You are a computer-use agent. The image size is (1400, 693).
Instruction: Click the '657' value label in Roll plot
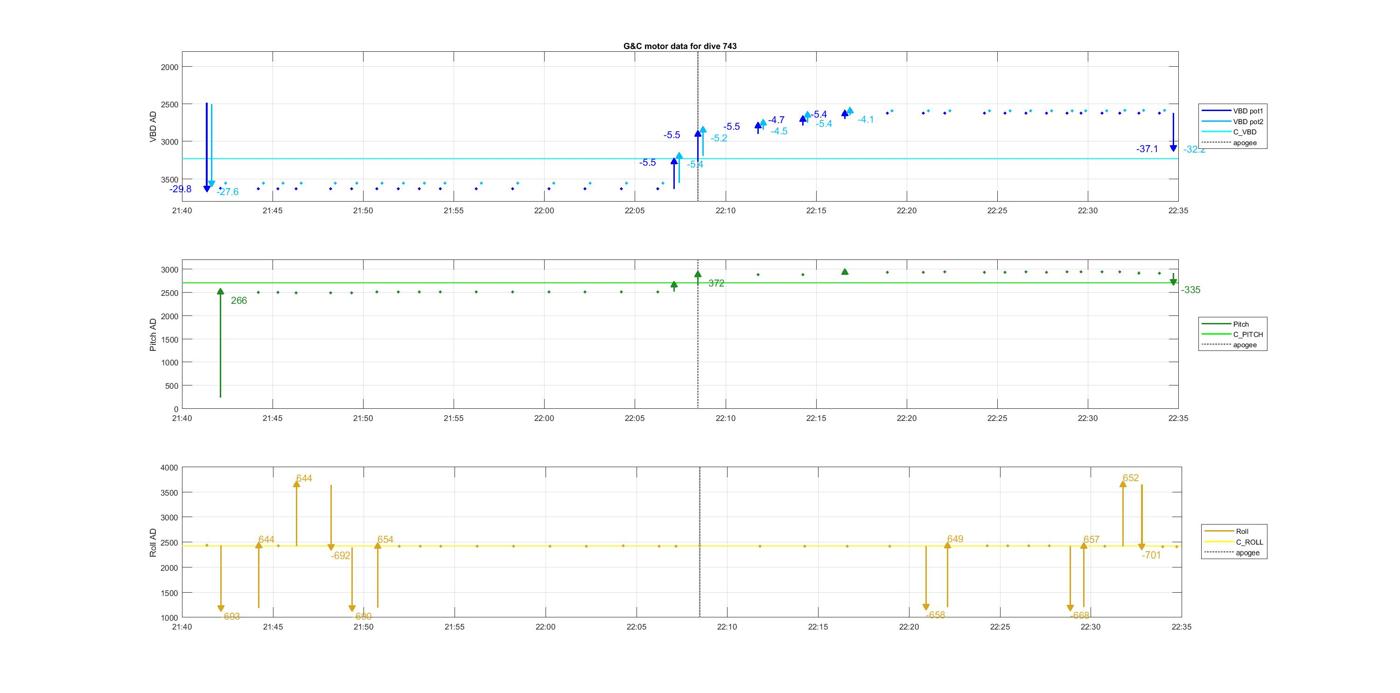tap(1091, 540)
